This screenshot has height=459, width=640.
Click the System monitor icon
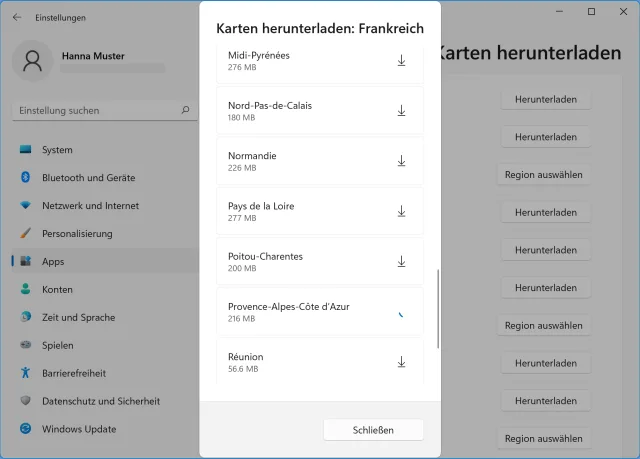pos(25,150)
